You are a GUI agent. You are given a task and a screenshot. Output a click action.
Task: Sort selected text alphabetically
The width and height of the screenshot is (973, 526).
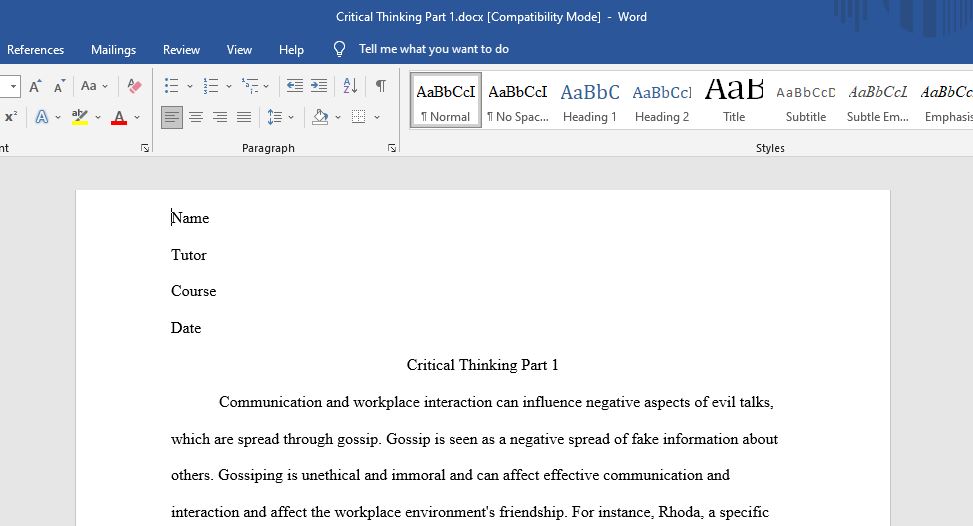pos(350,86)
